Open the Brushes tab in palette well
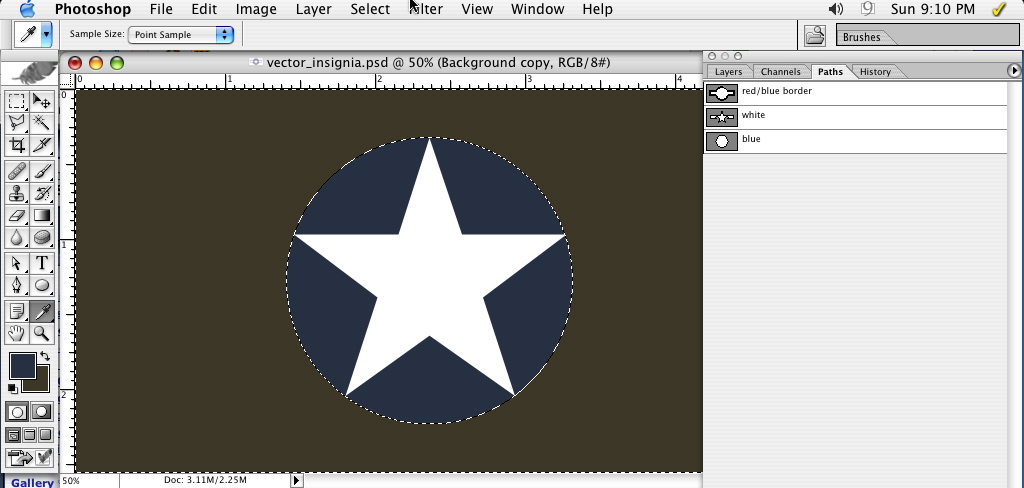The image size is (1024, 488). (861, 37)
